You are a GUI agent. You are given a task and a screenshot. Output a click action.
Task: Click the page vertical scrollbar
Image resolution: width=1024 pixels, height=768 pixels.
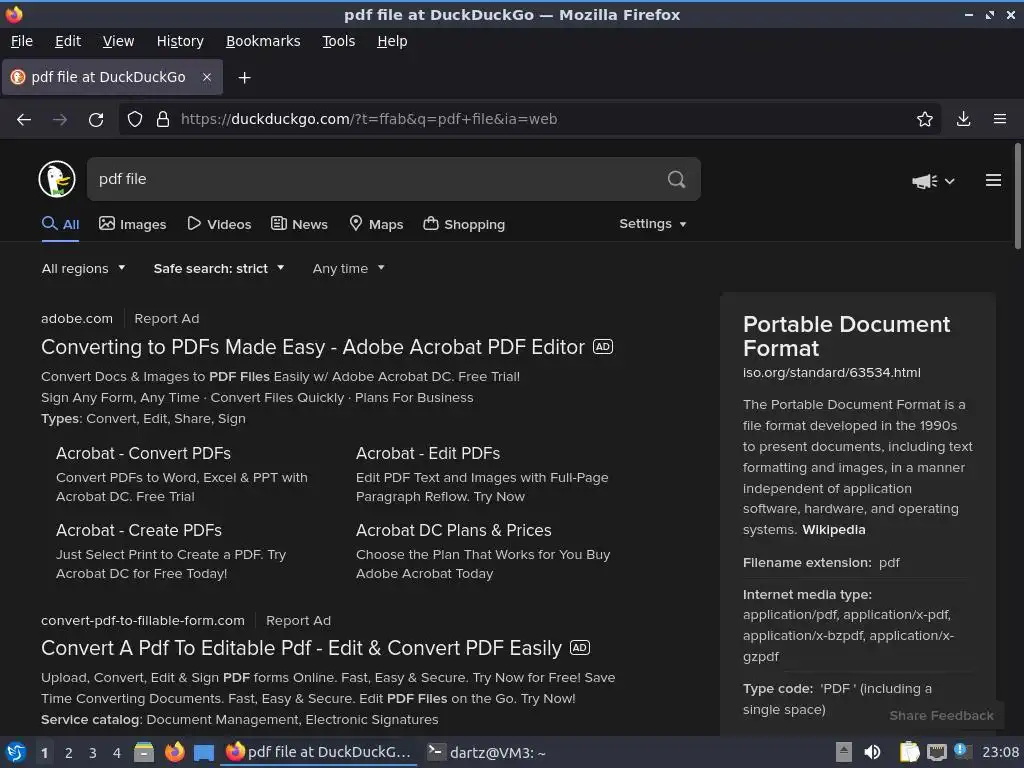(x=1017, y=196)
